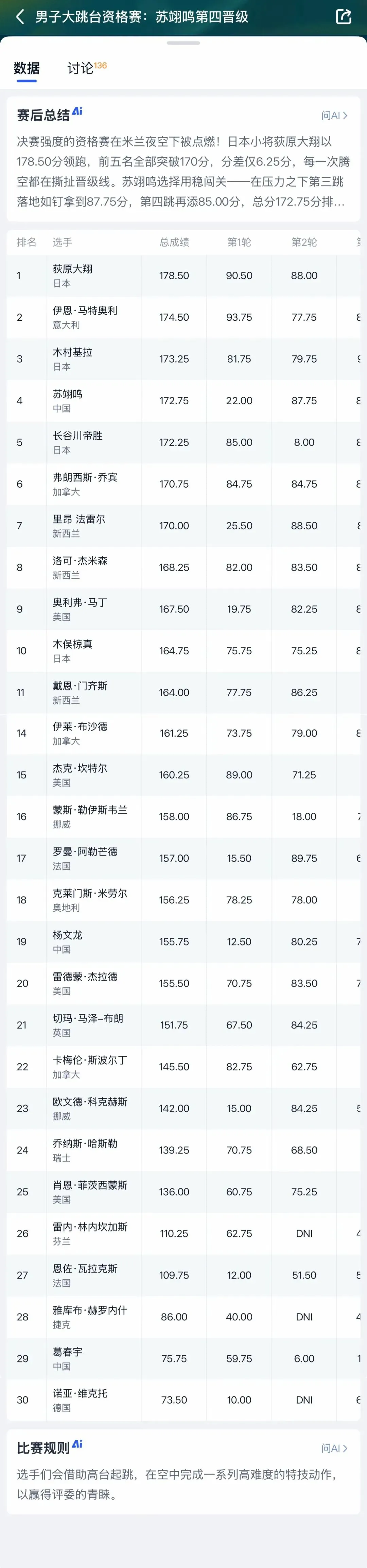The width and height of the screenshot is (367, 1568).
Task: Tap the Ai badge beside 赛后总结
Action: click(77, 111)
